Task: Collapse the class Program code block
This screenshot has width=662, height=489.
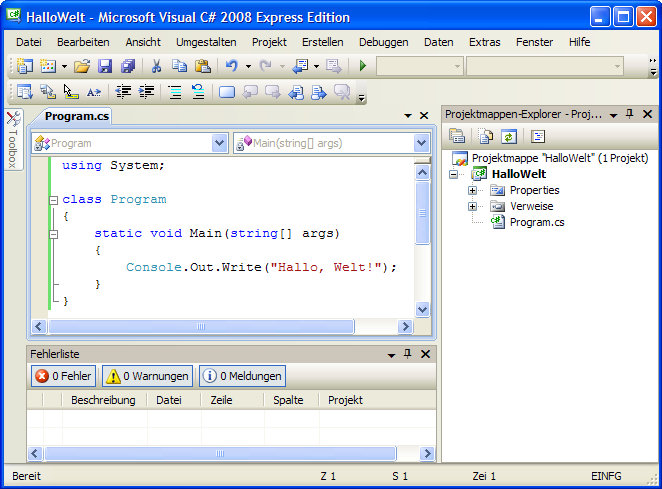Action: [53, 200]
